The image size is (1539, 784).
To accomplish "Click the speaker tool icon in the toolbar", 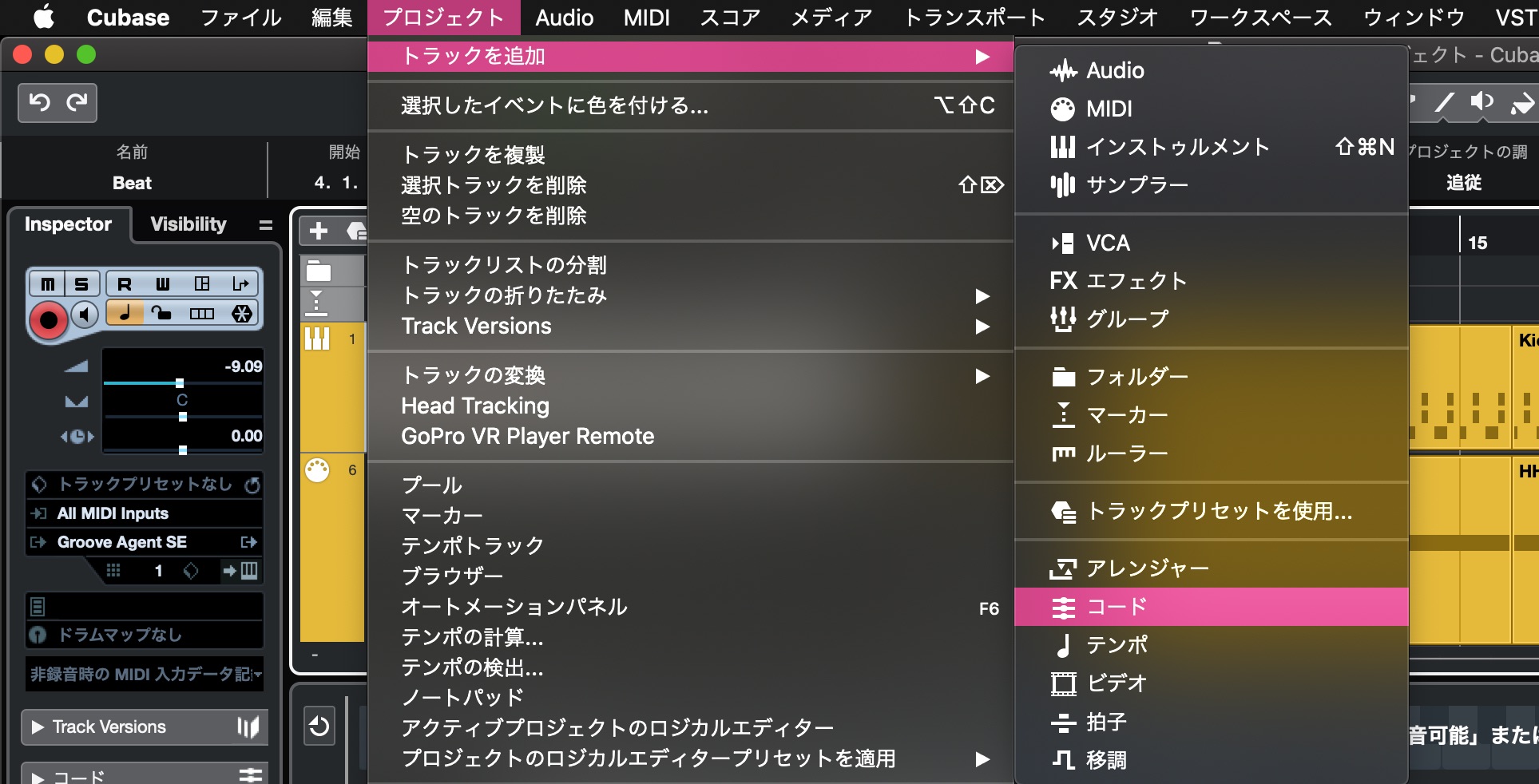I will point(1482,101).
